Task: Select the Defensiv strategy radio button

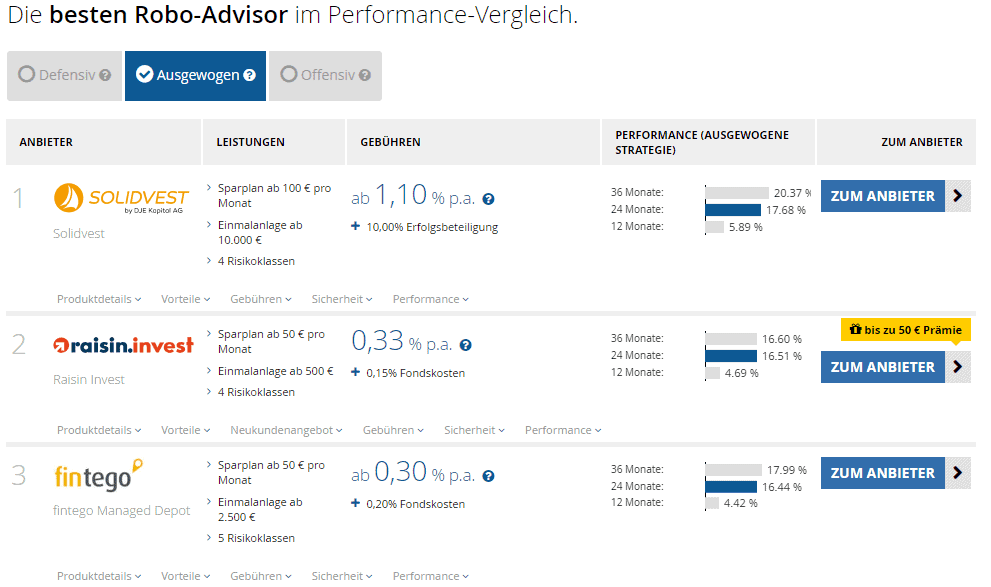Action: 25,74
